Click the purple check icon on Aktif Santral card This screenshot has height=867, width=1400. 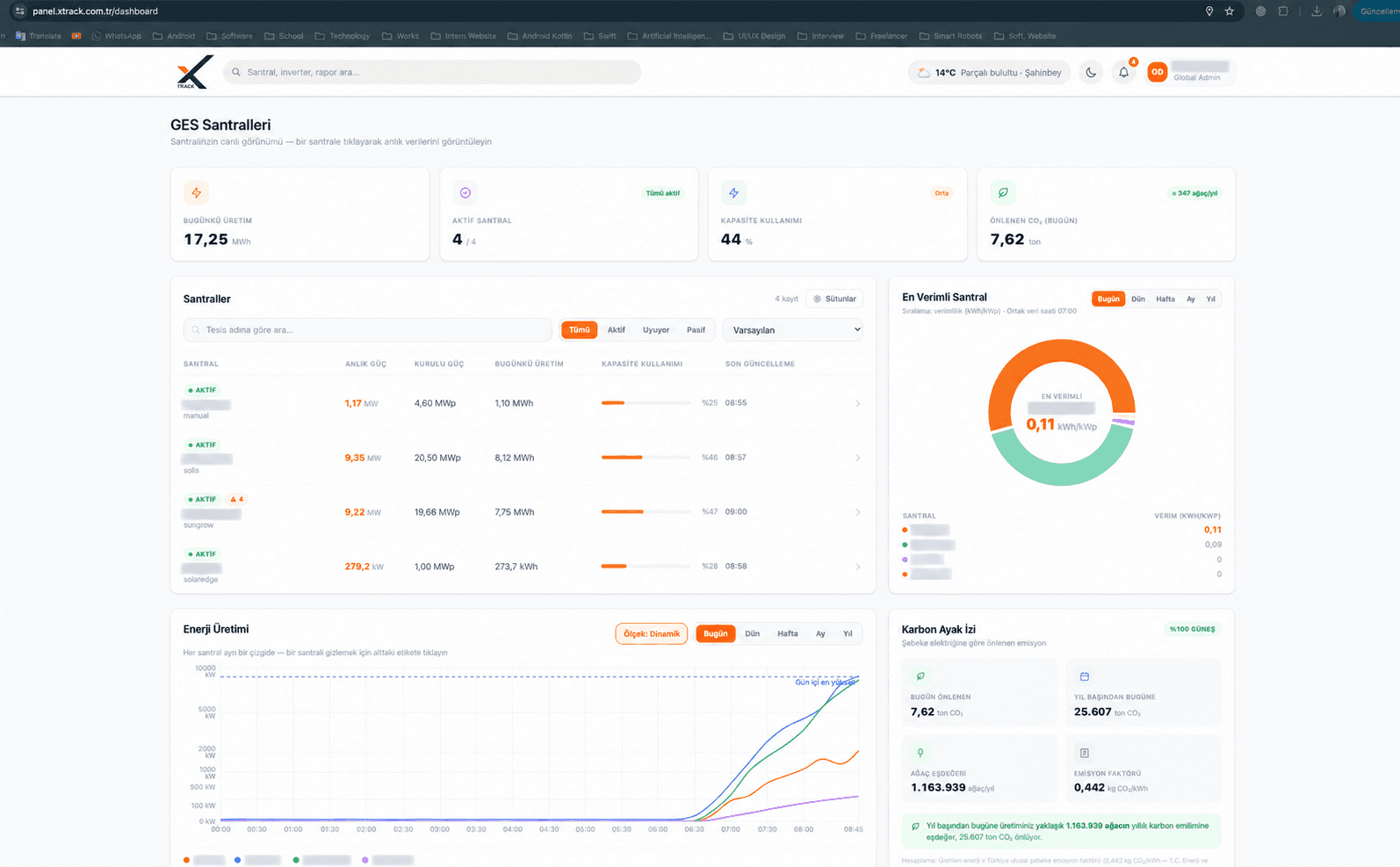point(465,192)
